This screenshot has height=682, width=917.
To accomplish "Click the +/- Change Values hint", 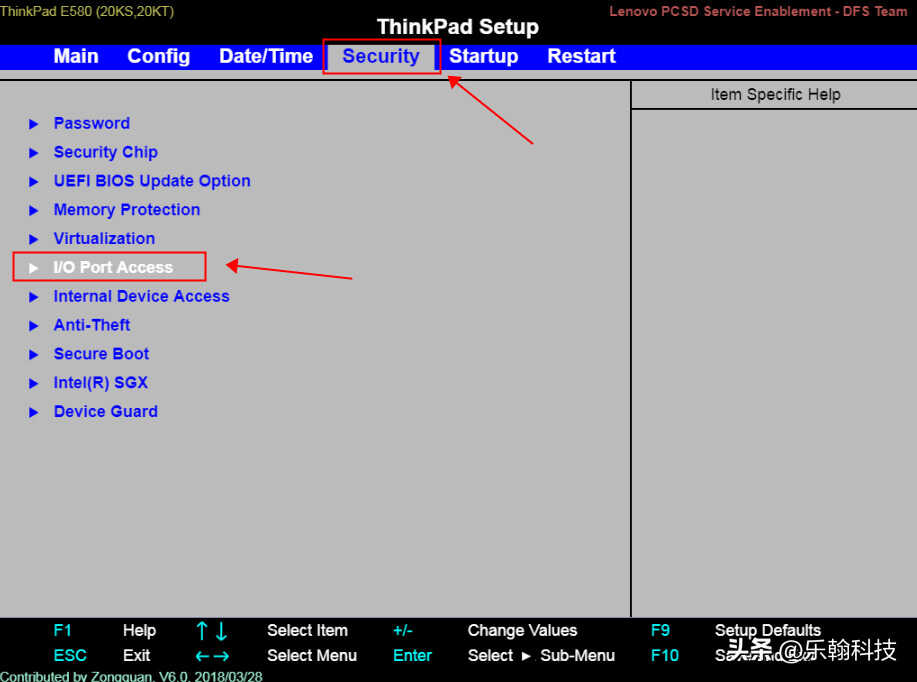I will (x=485, y=631).
